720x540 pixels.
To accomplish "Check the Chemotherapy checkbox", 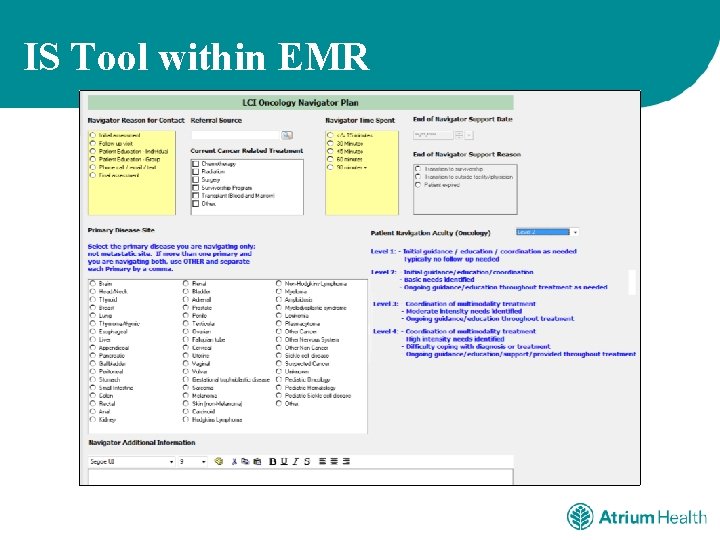I will 196,163.
